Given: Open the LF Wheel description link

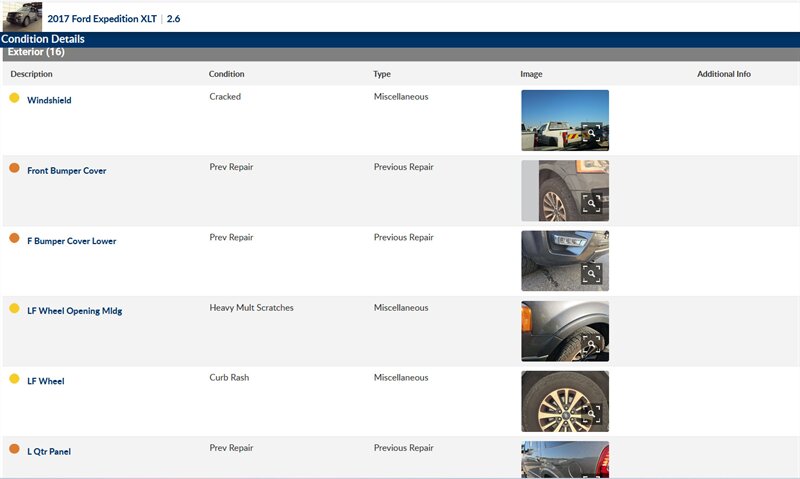Looking at the screenshot, I should (x=45, y=381).
